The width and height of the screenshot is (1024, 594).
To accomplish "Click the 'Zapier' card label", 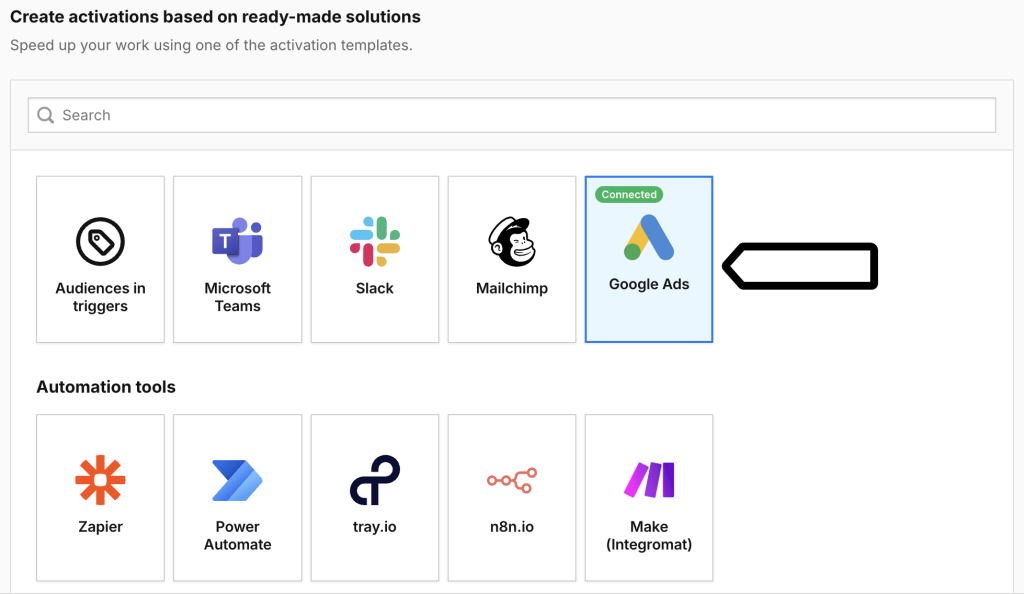I will click(x=101, y=527).
